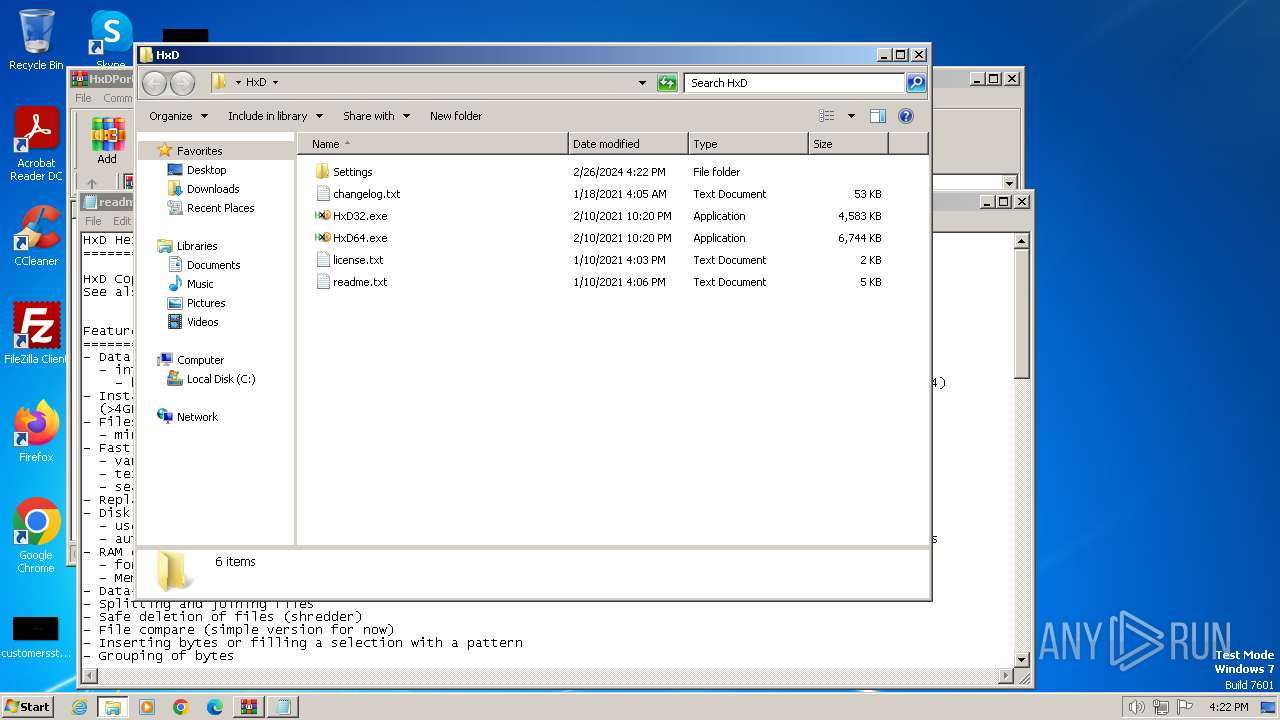Viewport: 1280px width, 720px height.
Task: Click the File Explorer taskbar button
Action: click(113, 707)
